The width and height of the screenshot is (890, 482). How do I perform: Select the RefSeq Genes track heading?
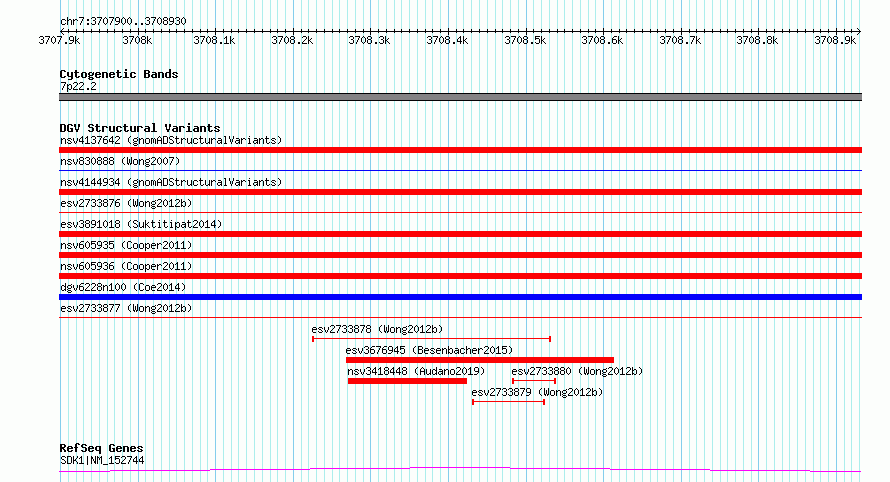click(101, 448)
